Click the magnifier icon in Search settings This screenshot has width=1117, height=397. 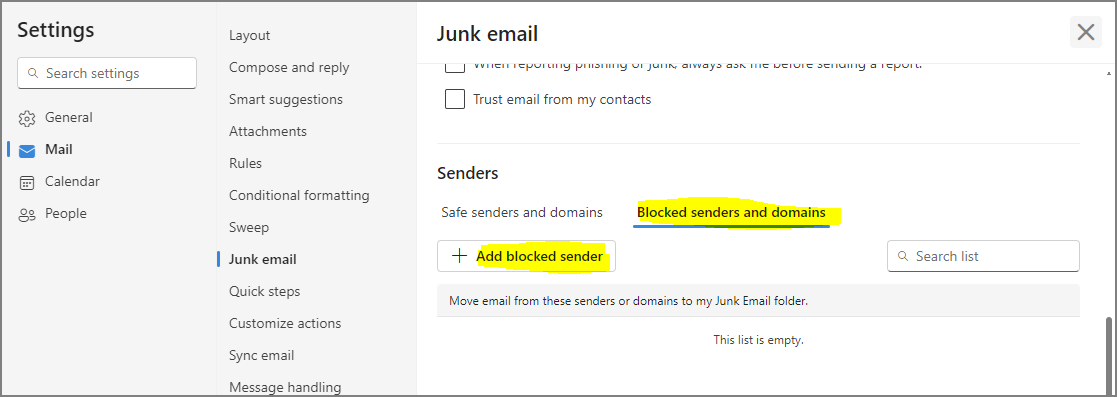[32, 73]
